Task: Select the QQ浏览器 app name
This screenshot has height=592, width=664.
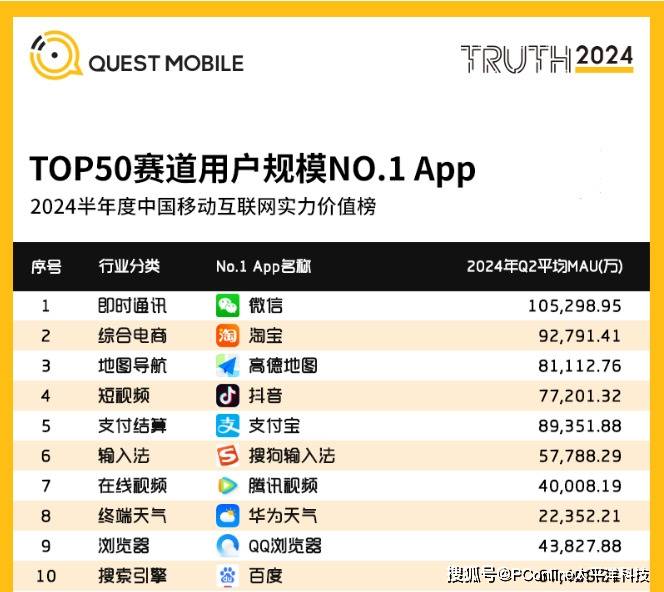Action: click(285, 546)
